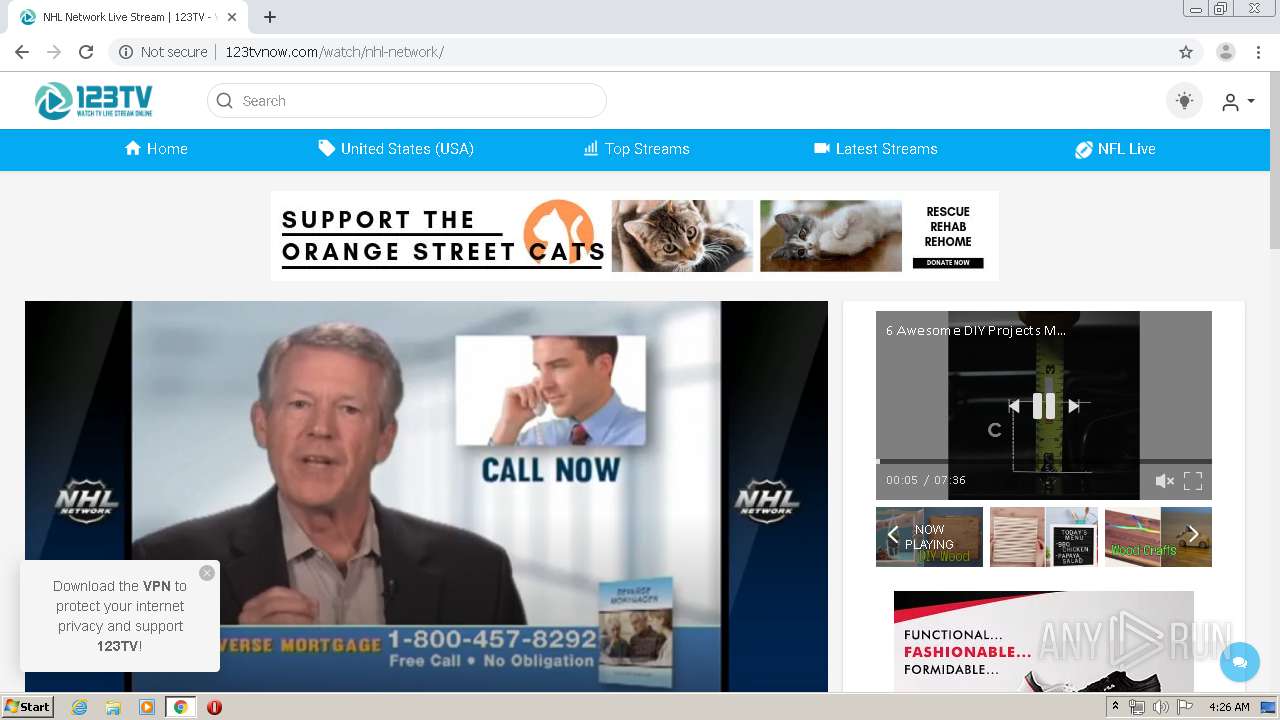Click the NHL Network video stream

point(426,497)
